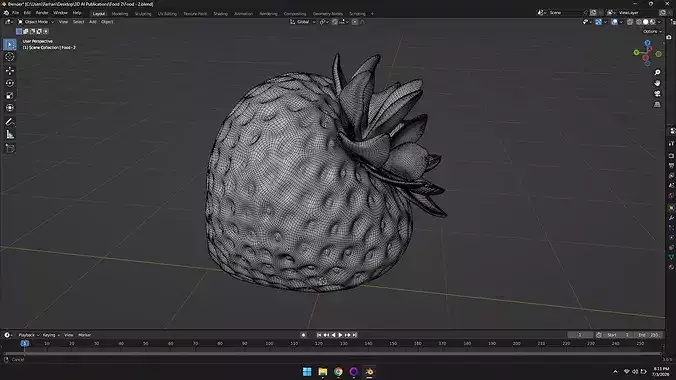This screenshot has height=380, width=676.
Task: Click green Y axis on navigation gizmo
Action: click(636, 53)
